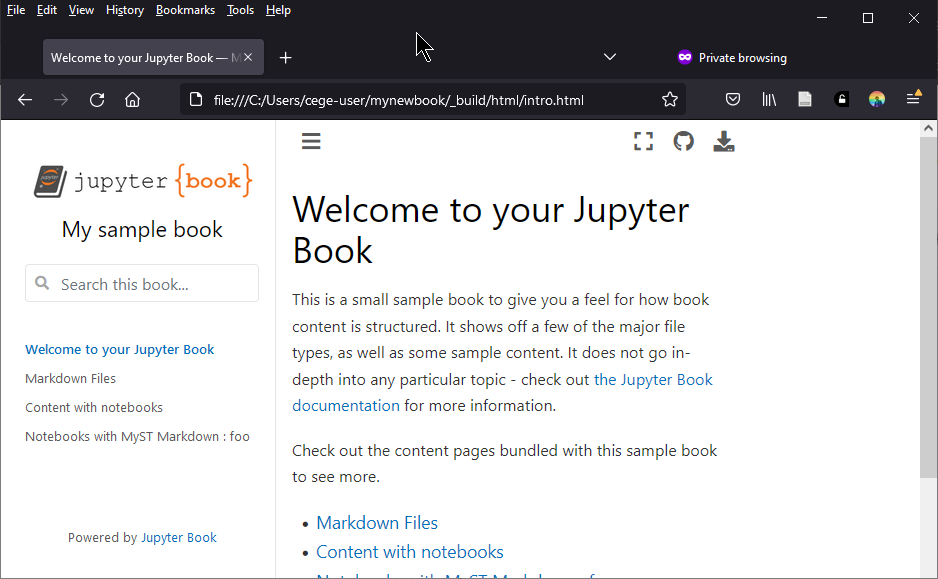Expand the Bookmarks menu
Image resolution: width=938 pixels, height=579 pixels.
[x=185, y=10]
